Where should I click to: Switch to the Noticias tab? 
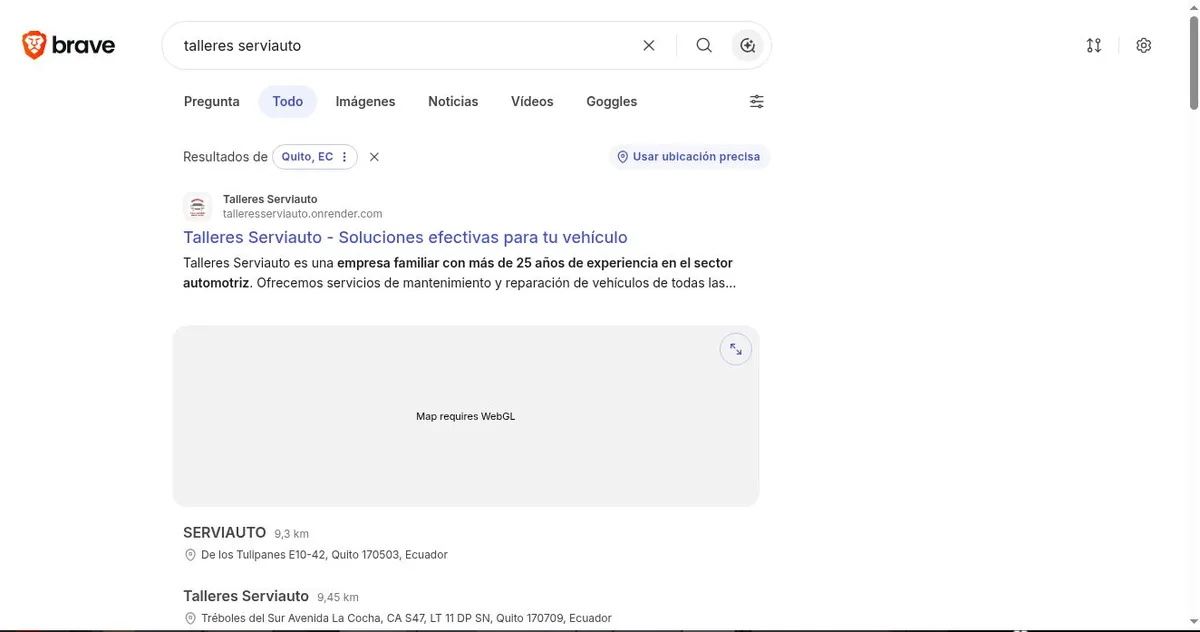pyautogui.click(x=453, y=101)
